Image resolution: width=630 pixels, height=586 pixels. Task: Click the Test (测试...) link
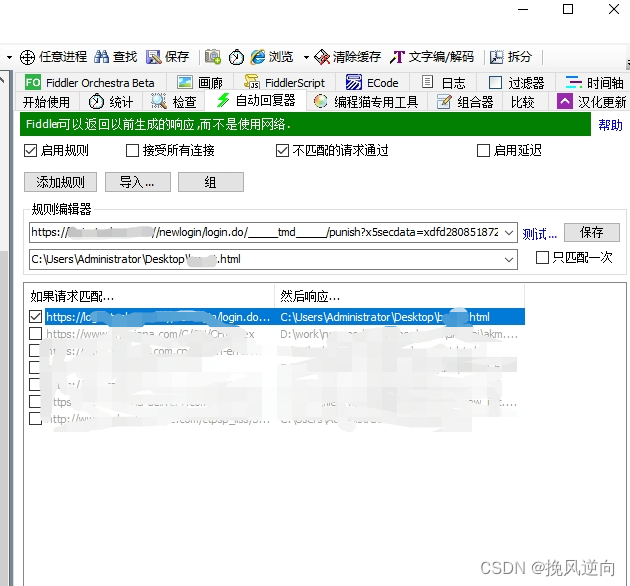tap(539, 233)
